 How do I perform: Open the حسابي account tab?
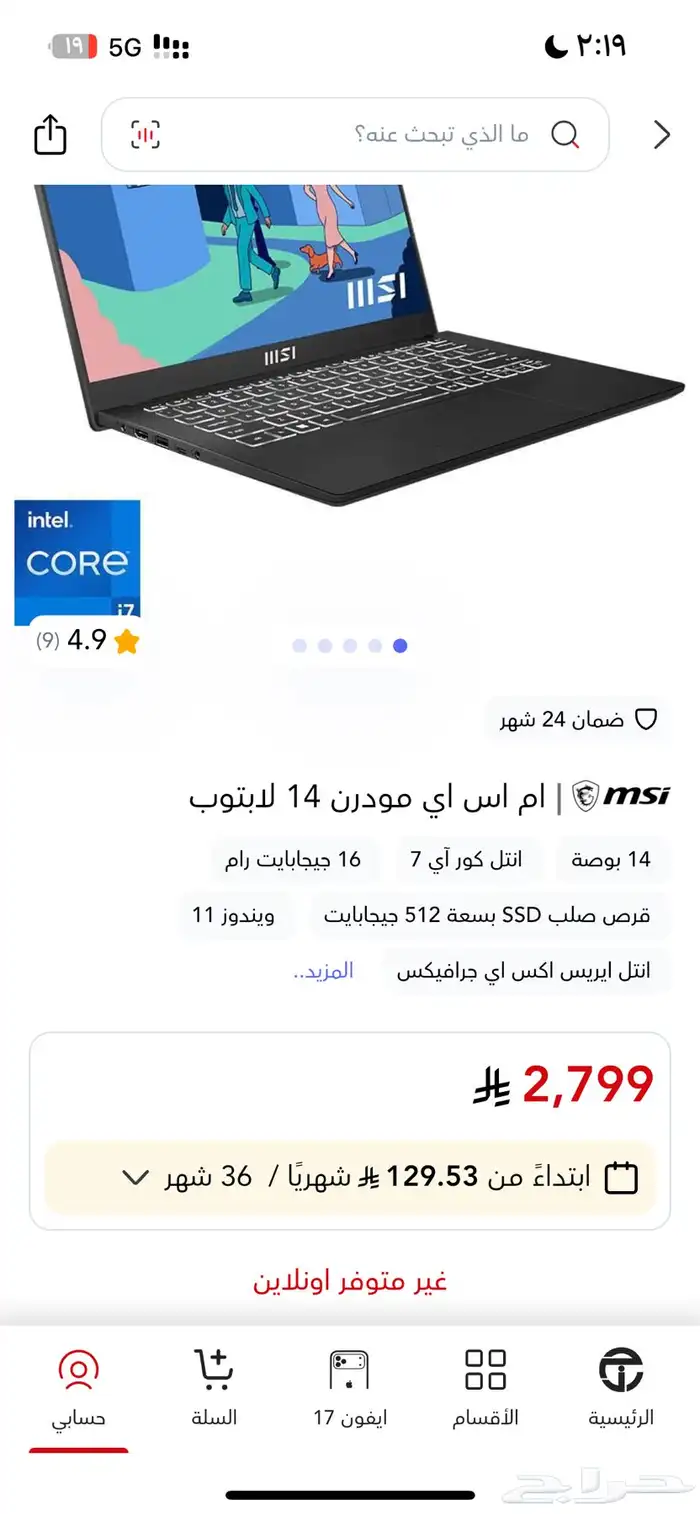[79, 1388]
